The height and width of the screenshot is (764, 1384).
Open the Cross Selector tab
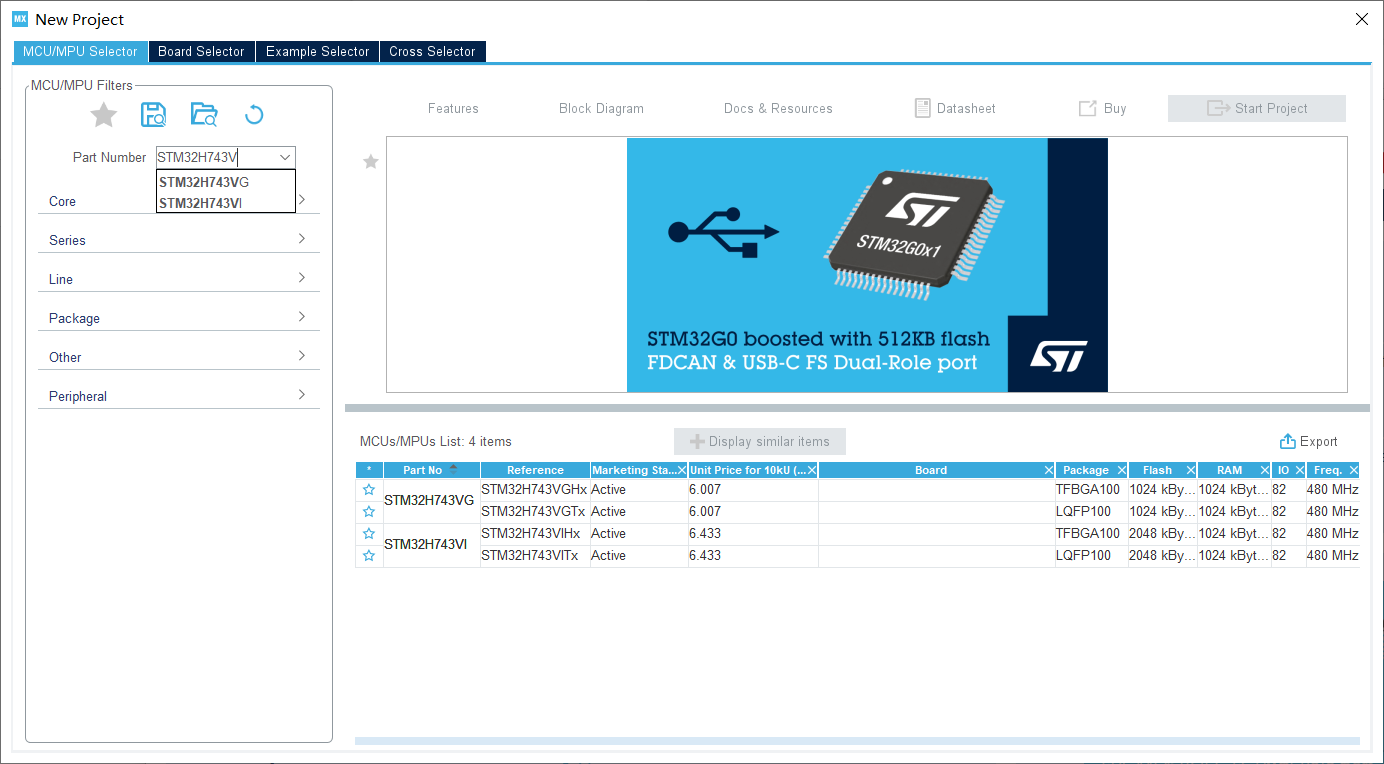pyautogui.click(x=432, y=51)
